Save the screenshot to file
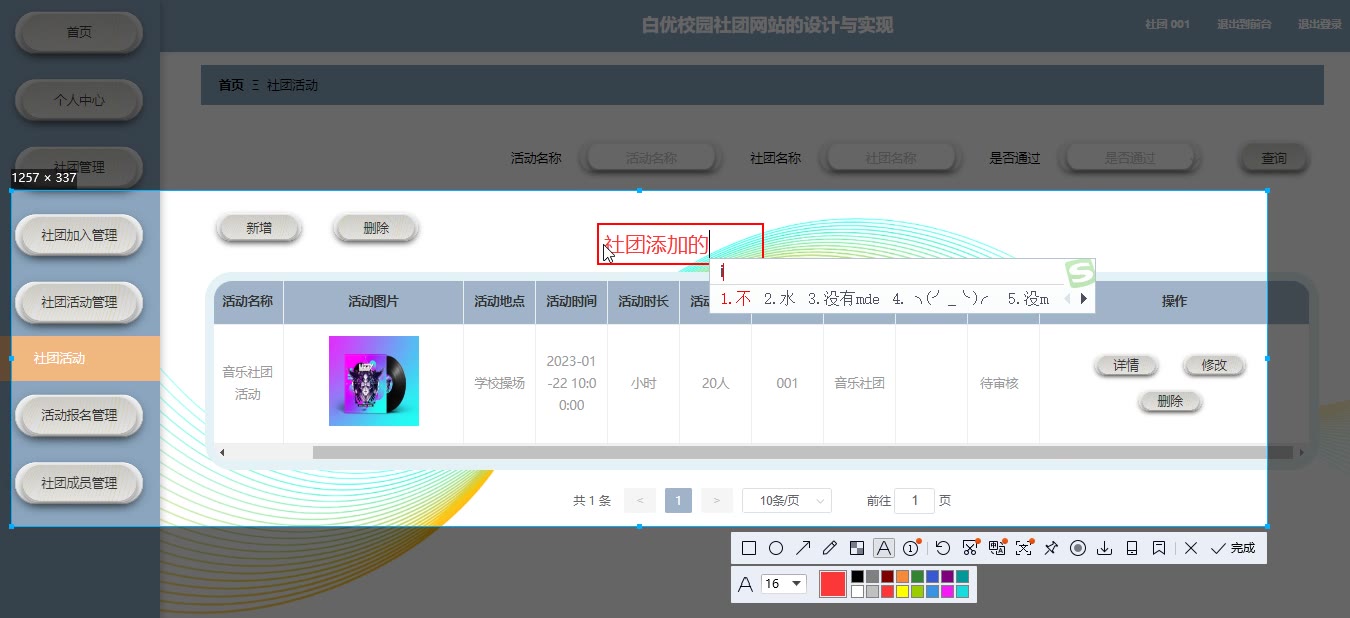The height and width of the screenshot is (618, 1350). click(x=1105, y=548)
